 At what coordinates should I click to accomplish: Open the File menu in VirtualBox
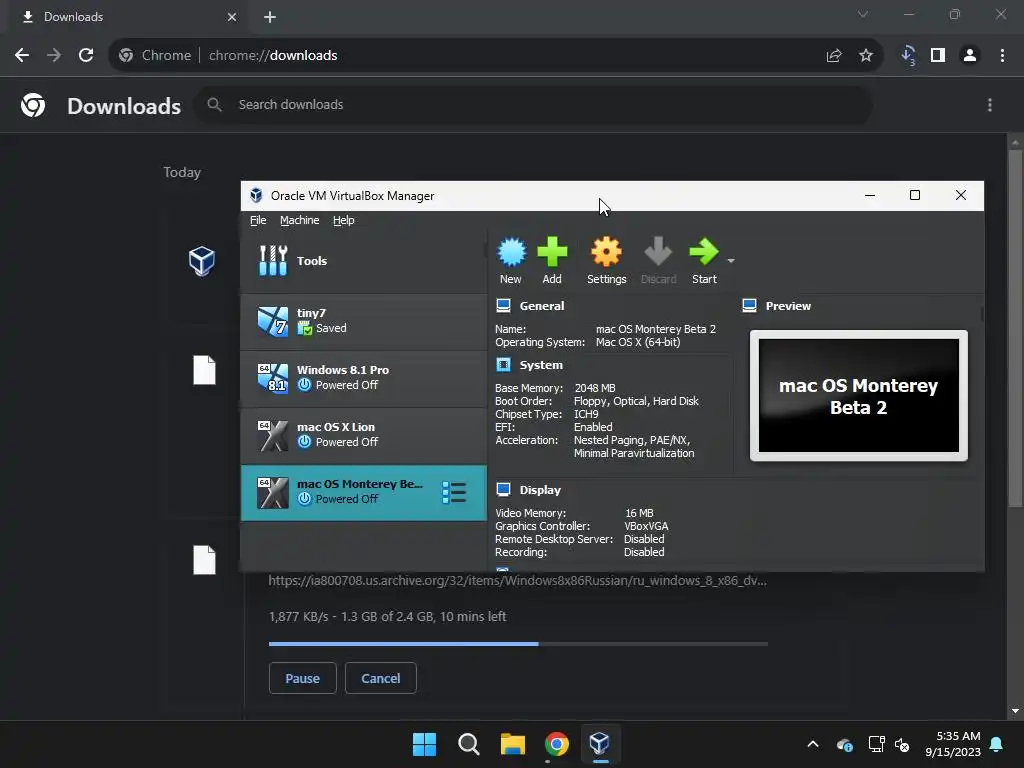click(x=258, y=220)
